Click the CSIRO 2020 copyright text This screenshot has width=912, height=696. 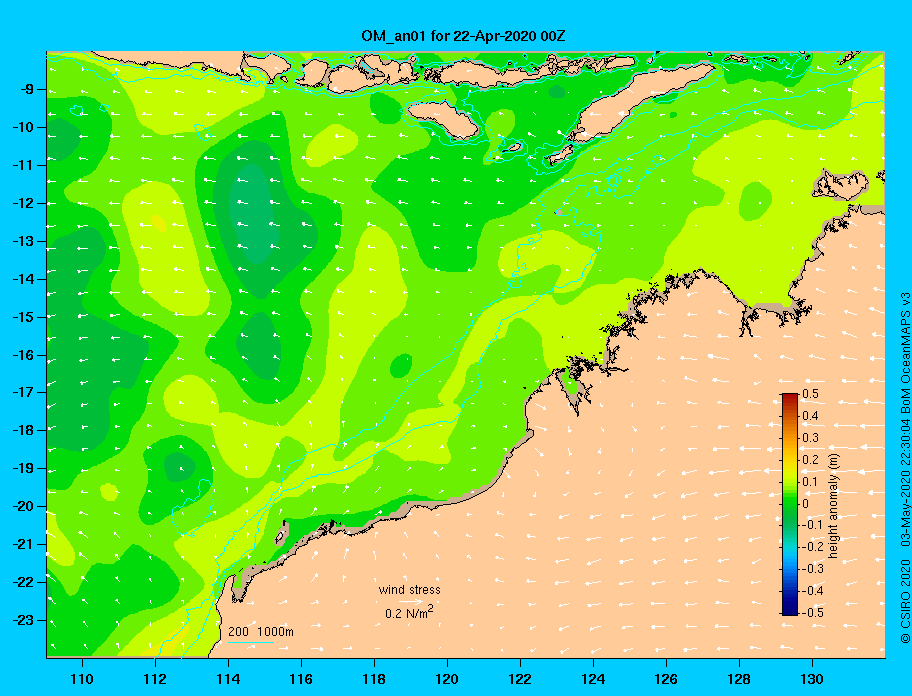[905, 601]
